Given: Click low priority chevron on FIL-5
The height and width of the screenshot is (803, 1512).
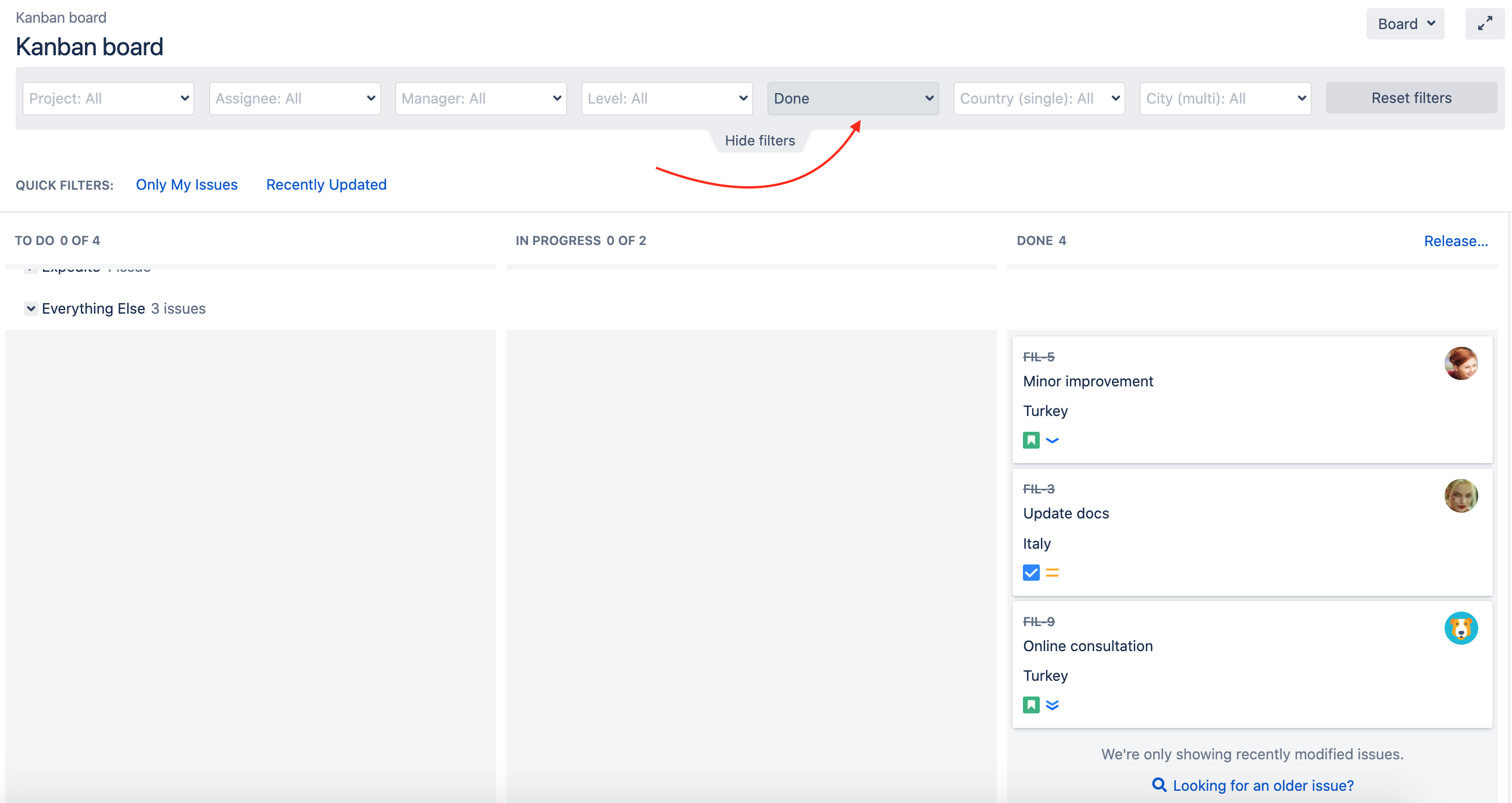Looking at the screenshot, I should point(1052,440).
